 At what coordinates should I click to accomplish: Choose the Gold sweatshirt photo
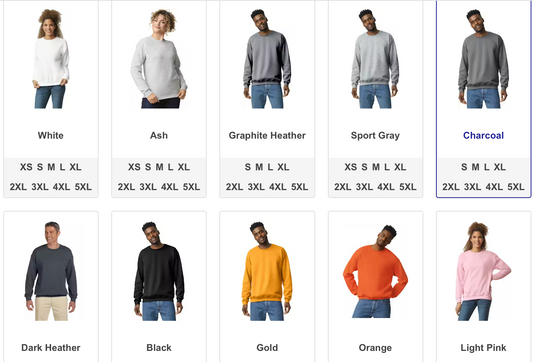tap(267, 271)
